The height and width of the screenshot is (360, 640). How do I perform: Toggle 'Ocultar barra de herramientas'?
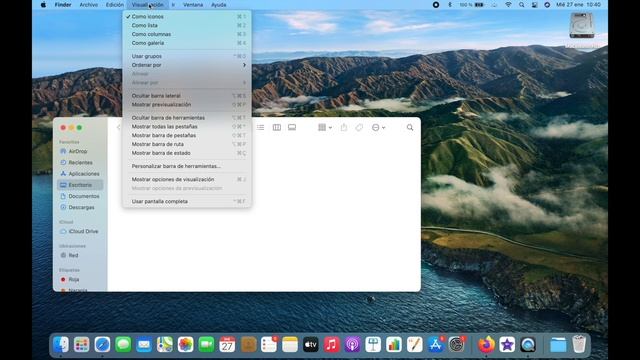(x=187, y=118)
